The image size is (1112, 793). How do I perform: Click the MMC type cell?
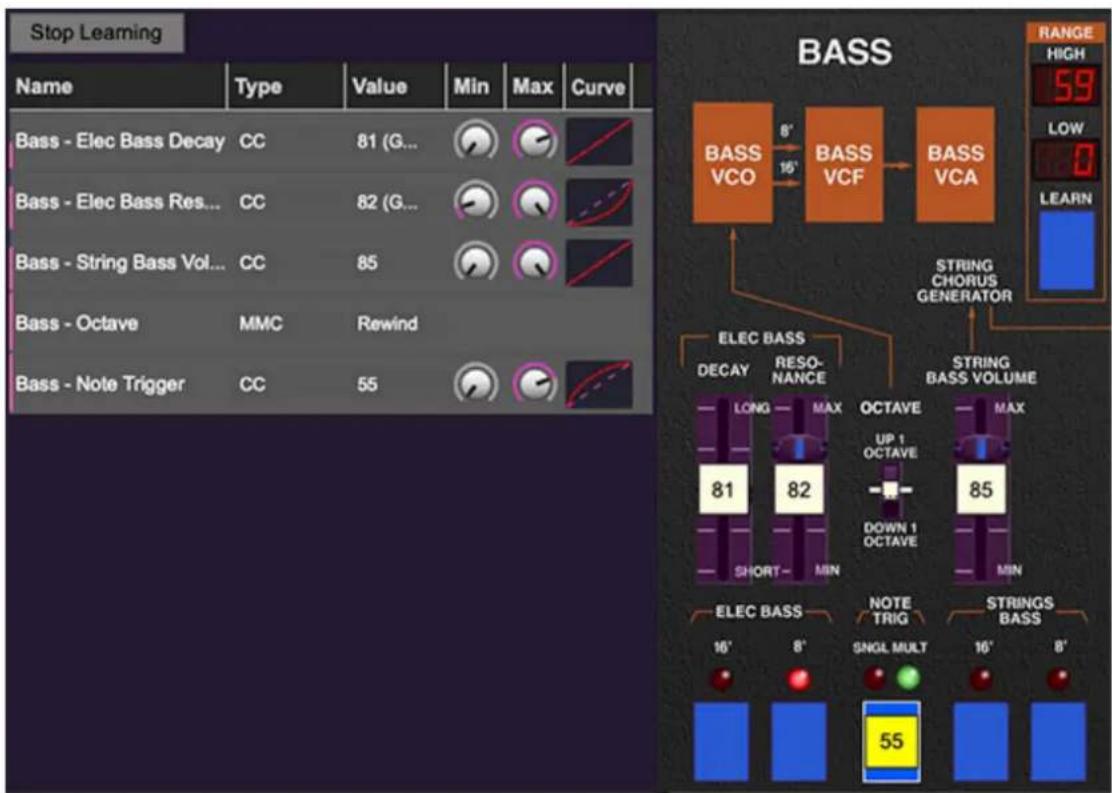260,323
